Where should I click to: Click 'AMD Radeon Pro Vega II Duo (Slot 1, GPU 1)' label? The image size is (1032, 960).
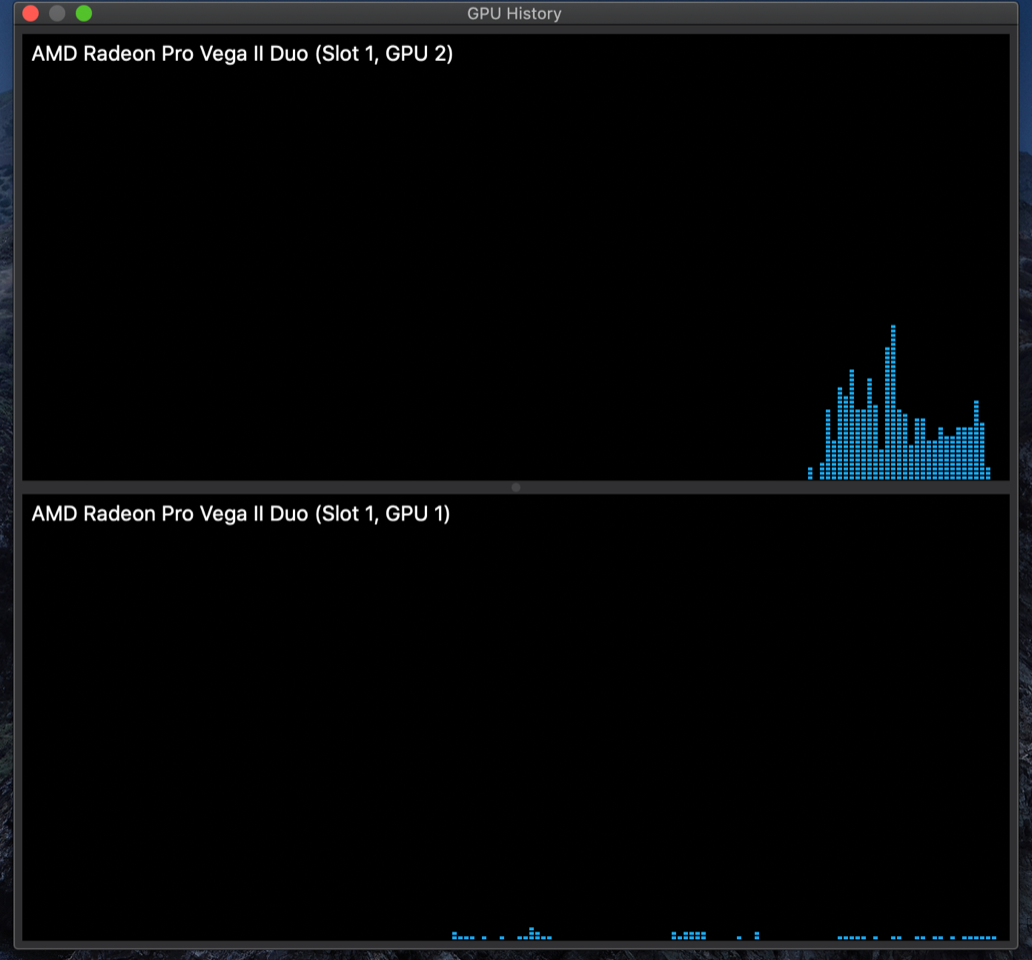(x=241, y=514)
